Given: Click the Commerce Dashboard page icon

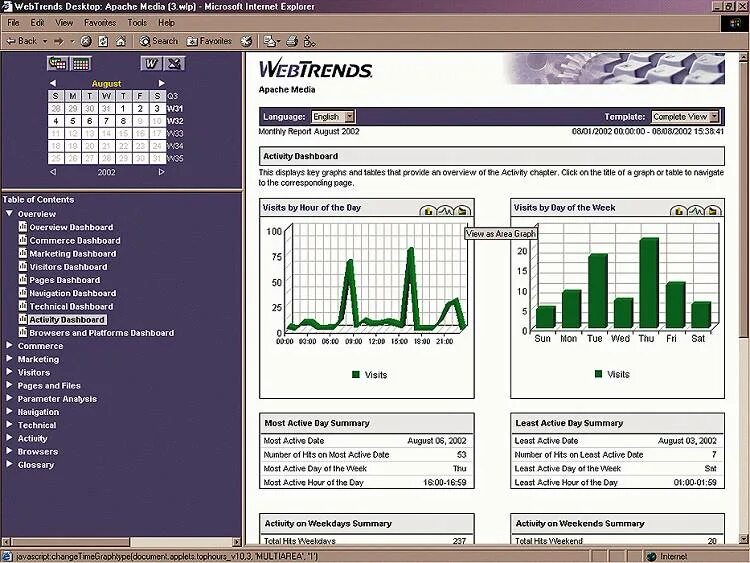Looking at the screenshot, I should pos(22,240).
